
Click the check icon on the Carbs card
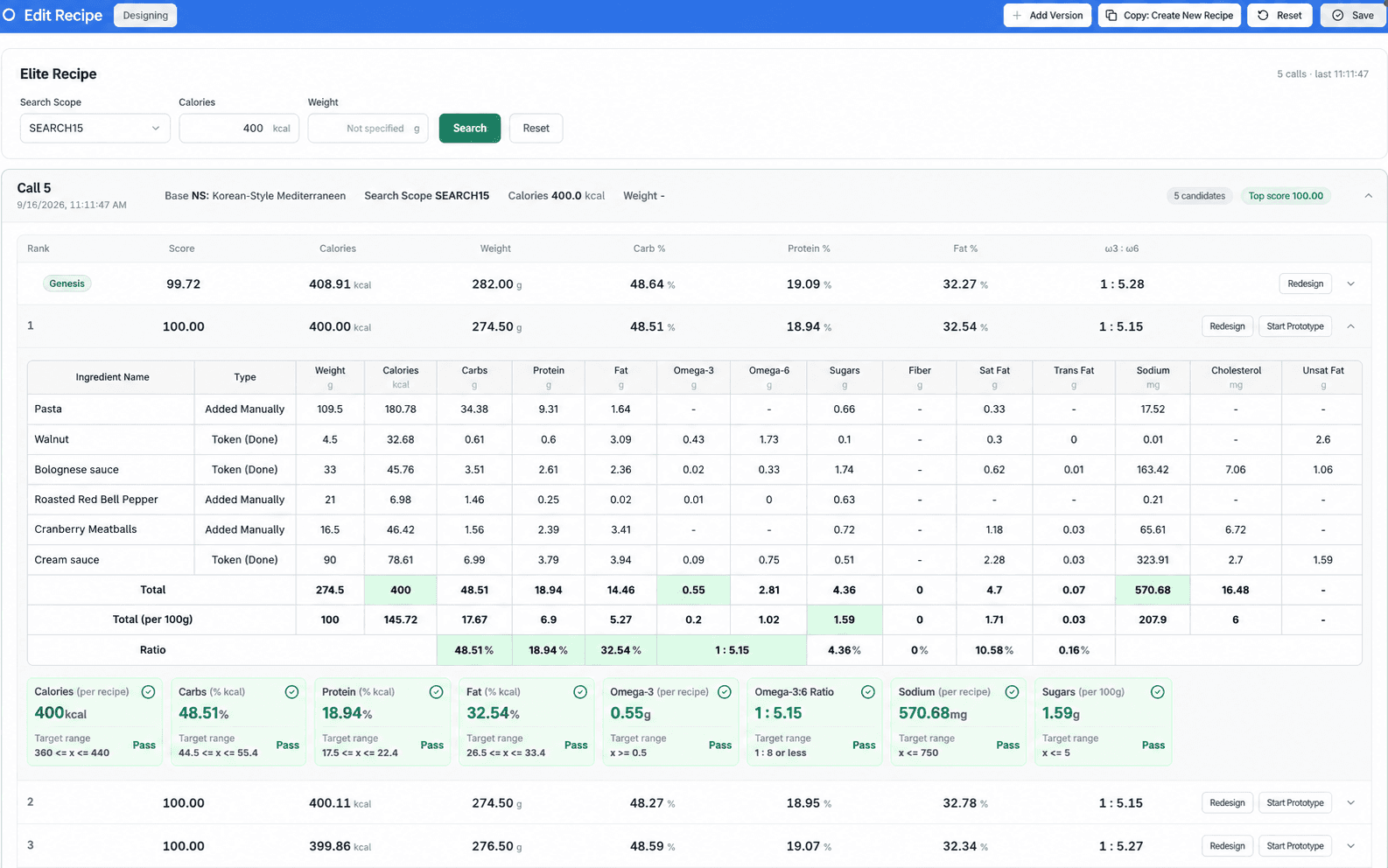(292, 692)
